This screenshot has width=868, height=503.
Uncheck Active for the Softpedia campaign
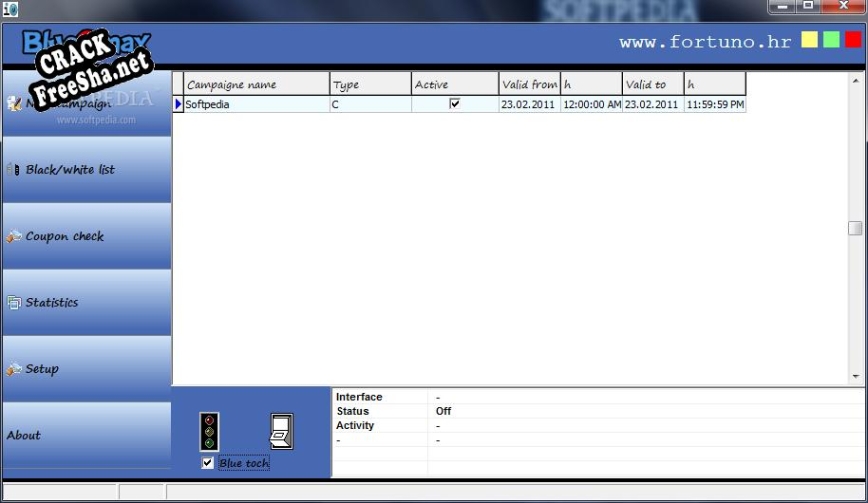pyautogui.click(x=455, y=104)
